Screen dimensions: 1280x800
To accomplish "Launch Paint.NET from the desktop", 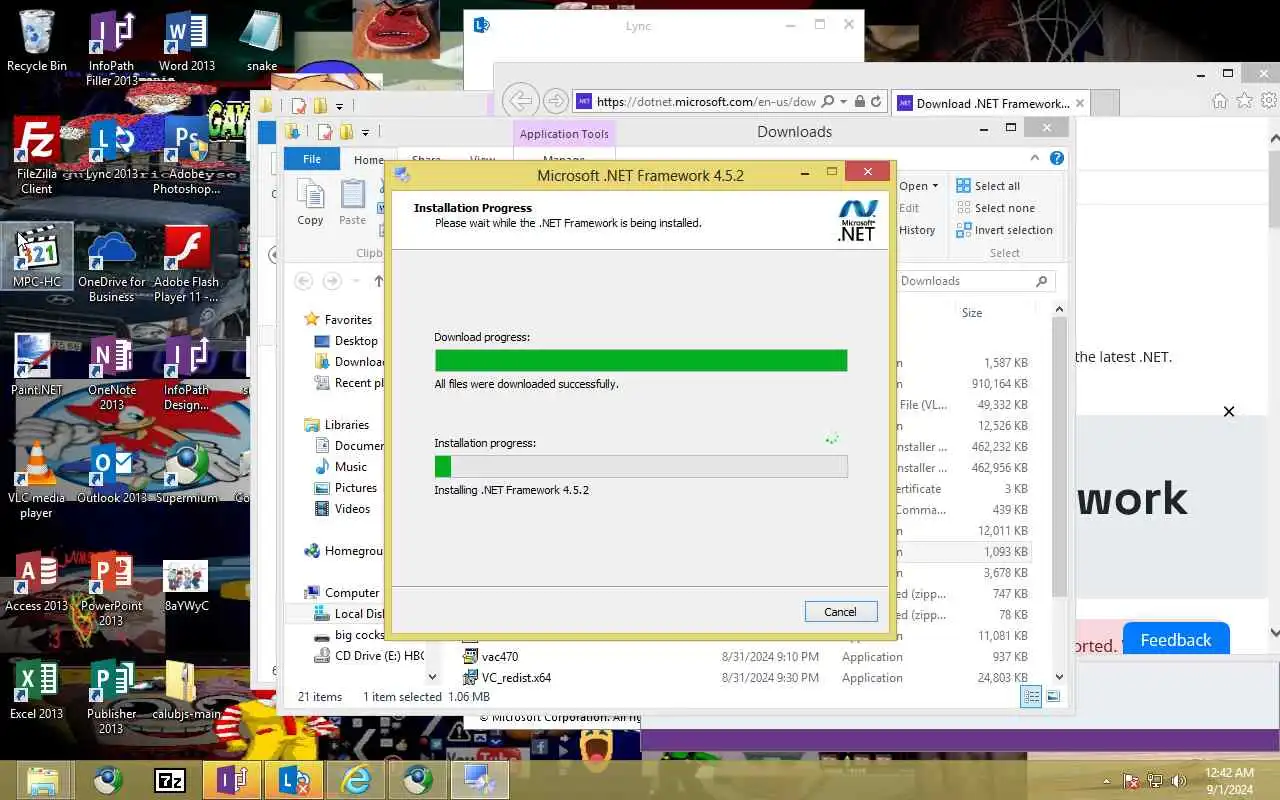I will (x=37, y=364).
